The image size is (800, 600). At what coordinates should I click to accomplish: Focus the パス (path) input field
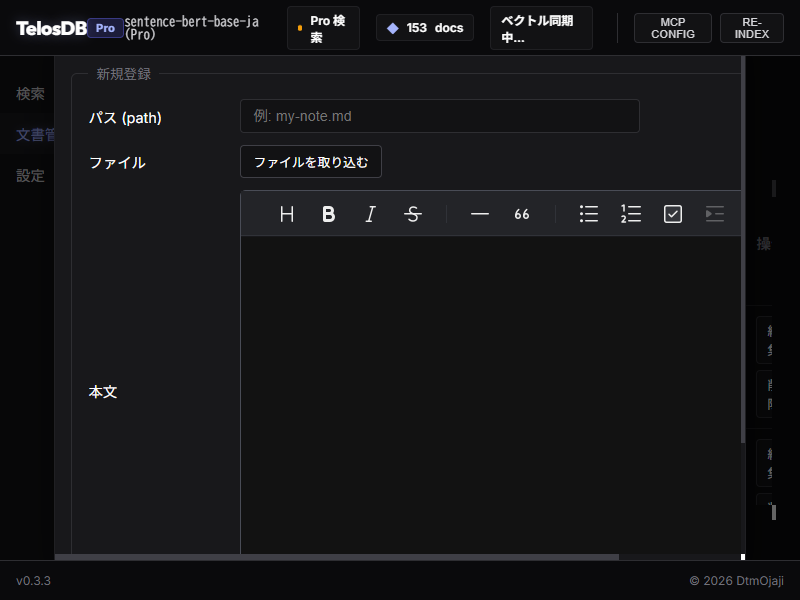click(439, 116)
